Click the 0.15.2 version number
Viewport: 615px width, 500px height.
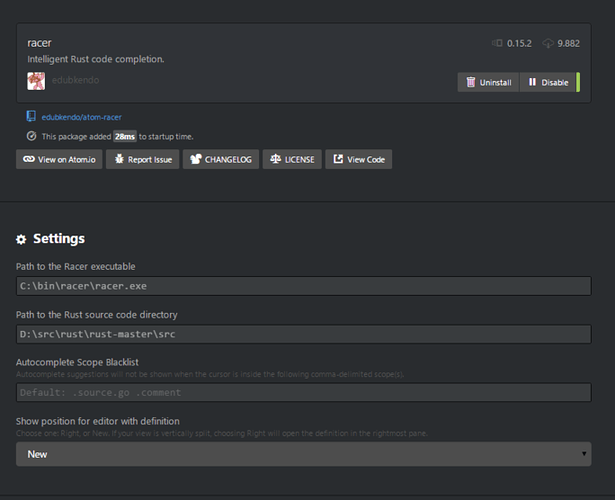[519, 43]
